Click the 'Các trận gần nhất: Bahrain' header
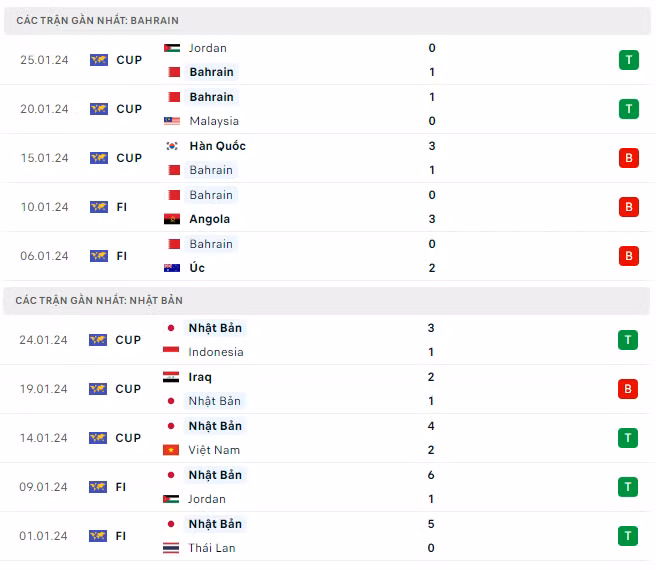 click(x=97, y=21)
